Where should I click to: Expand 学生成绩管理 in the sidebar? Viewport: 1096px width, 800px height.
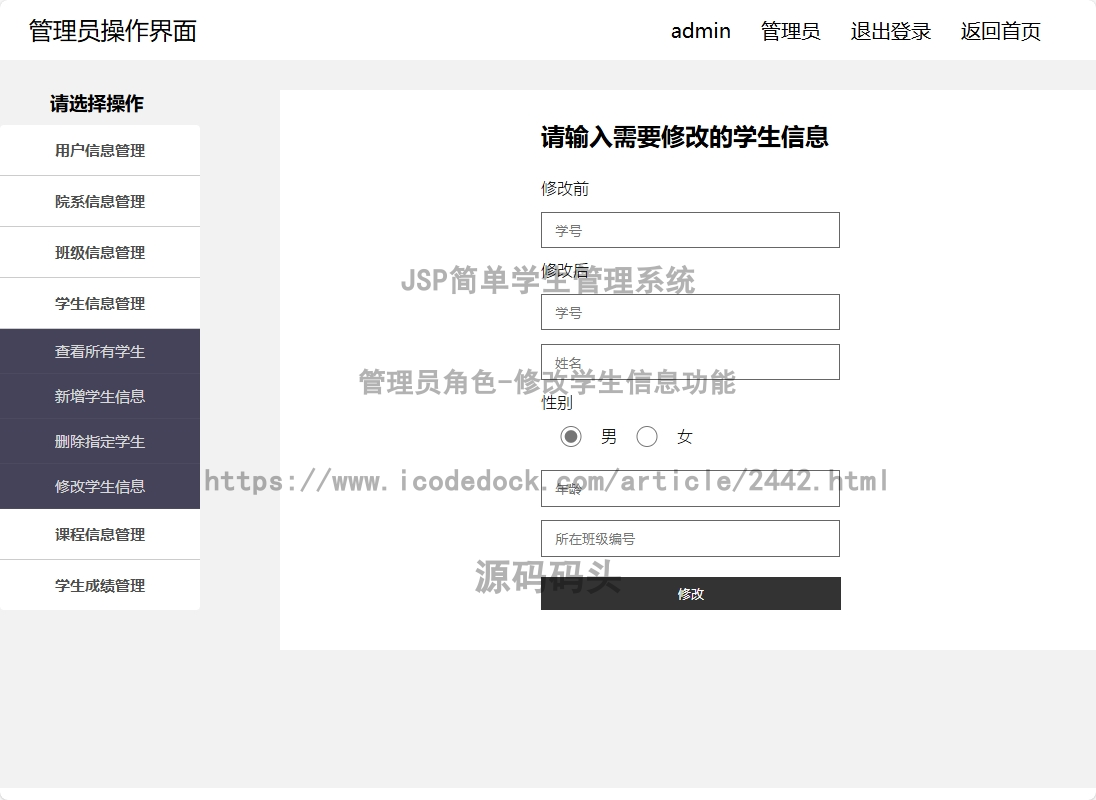(x=100, y=586)
